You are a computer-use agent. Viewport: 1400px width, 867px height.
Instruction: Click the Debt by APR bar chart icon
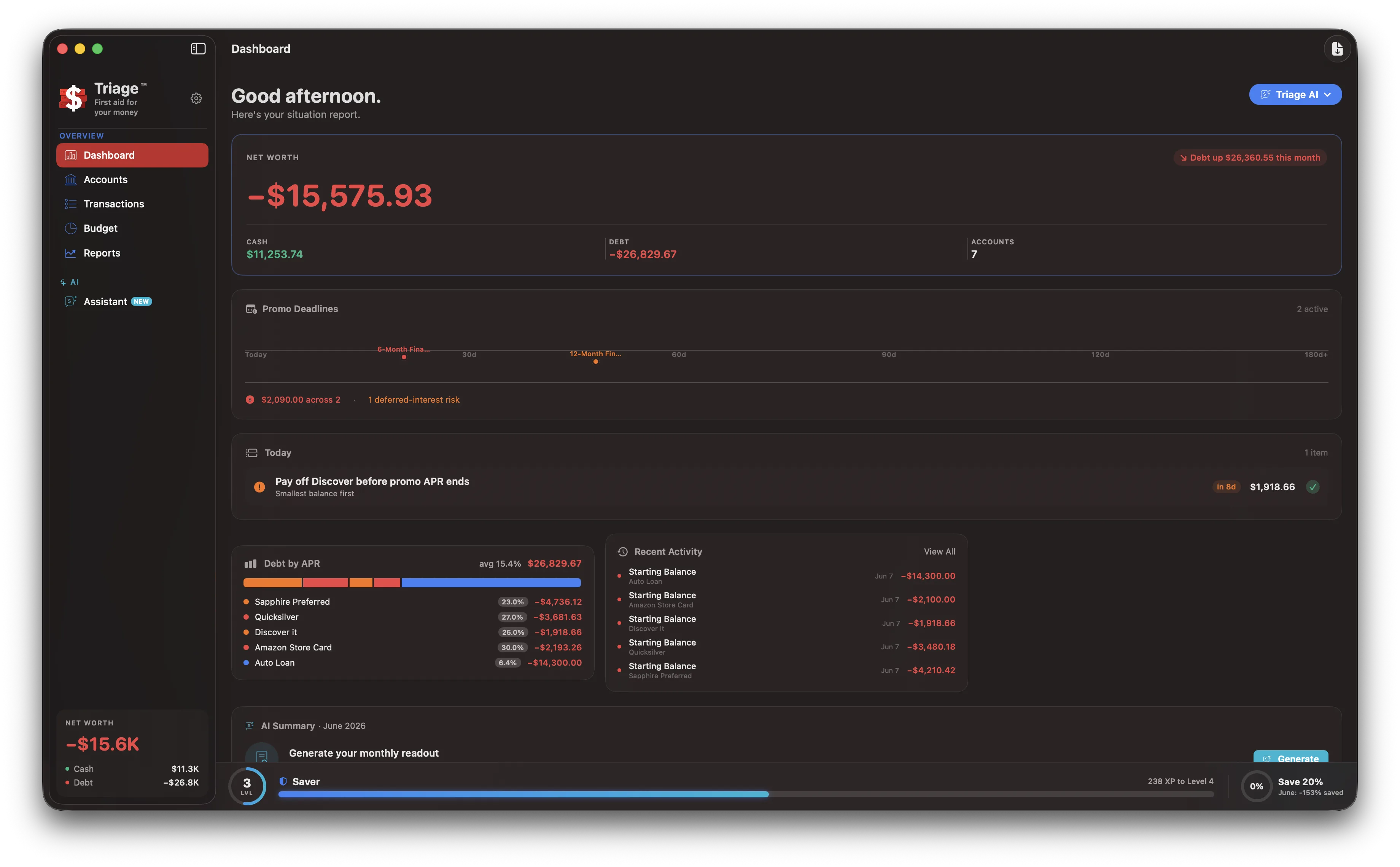(x=250, y=564)
